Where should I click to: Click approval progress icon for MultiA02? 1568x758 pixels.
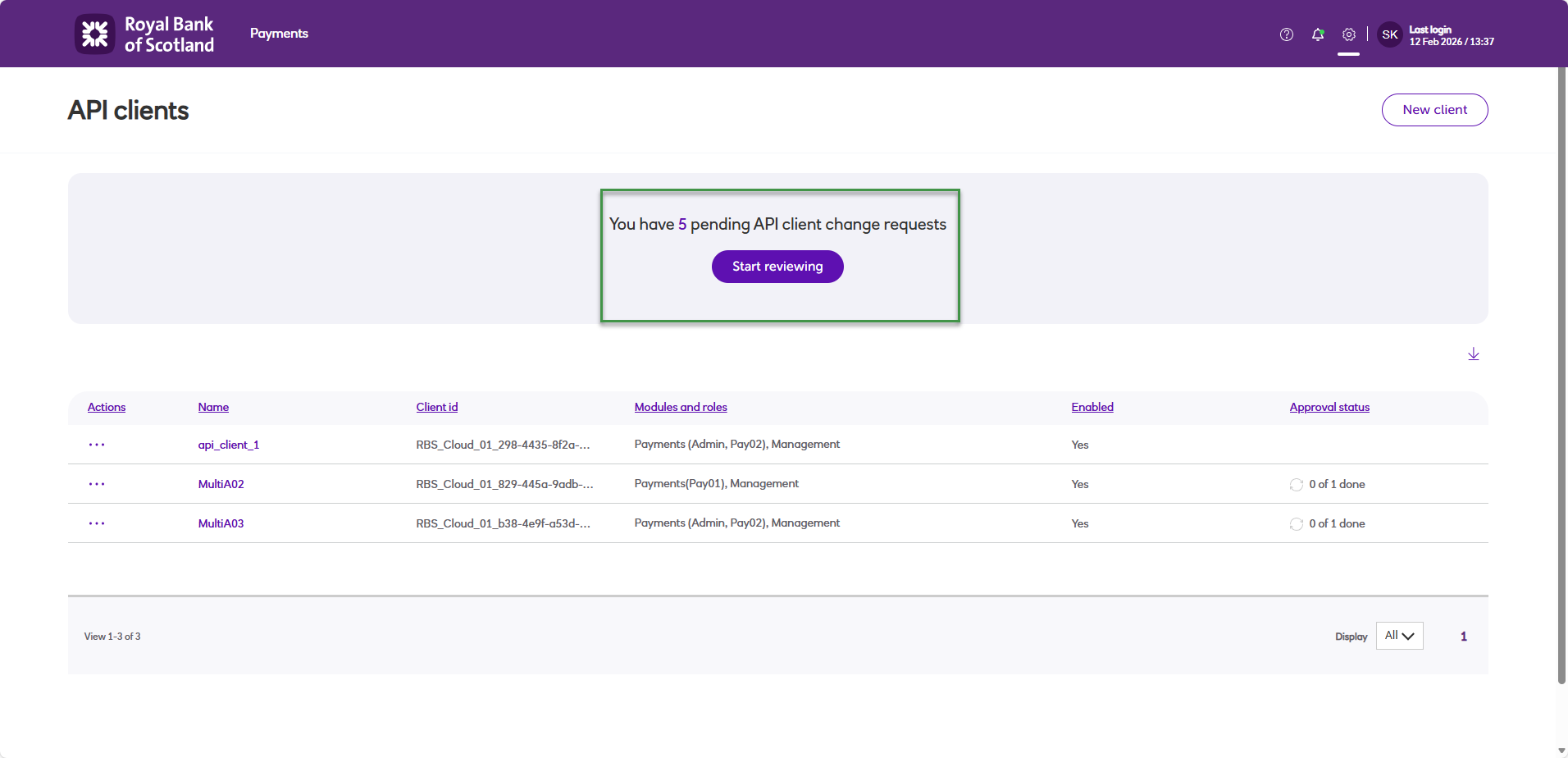[1297, 485]
